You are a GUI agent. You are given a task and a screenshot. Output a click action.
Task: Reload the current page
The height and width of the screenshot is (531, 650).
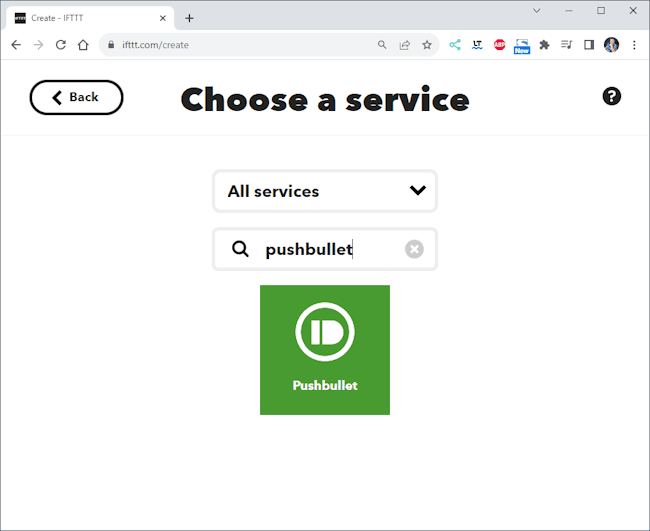point(61,45)
